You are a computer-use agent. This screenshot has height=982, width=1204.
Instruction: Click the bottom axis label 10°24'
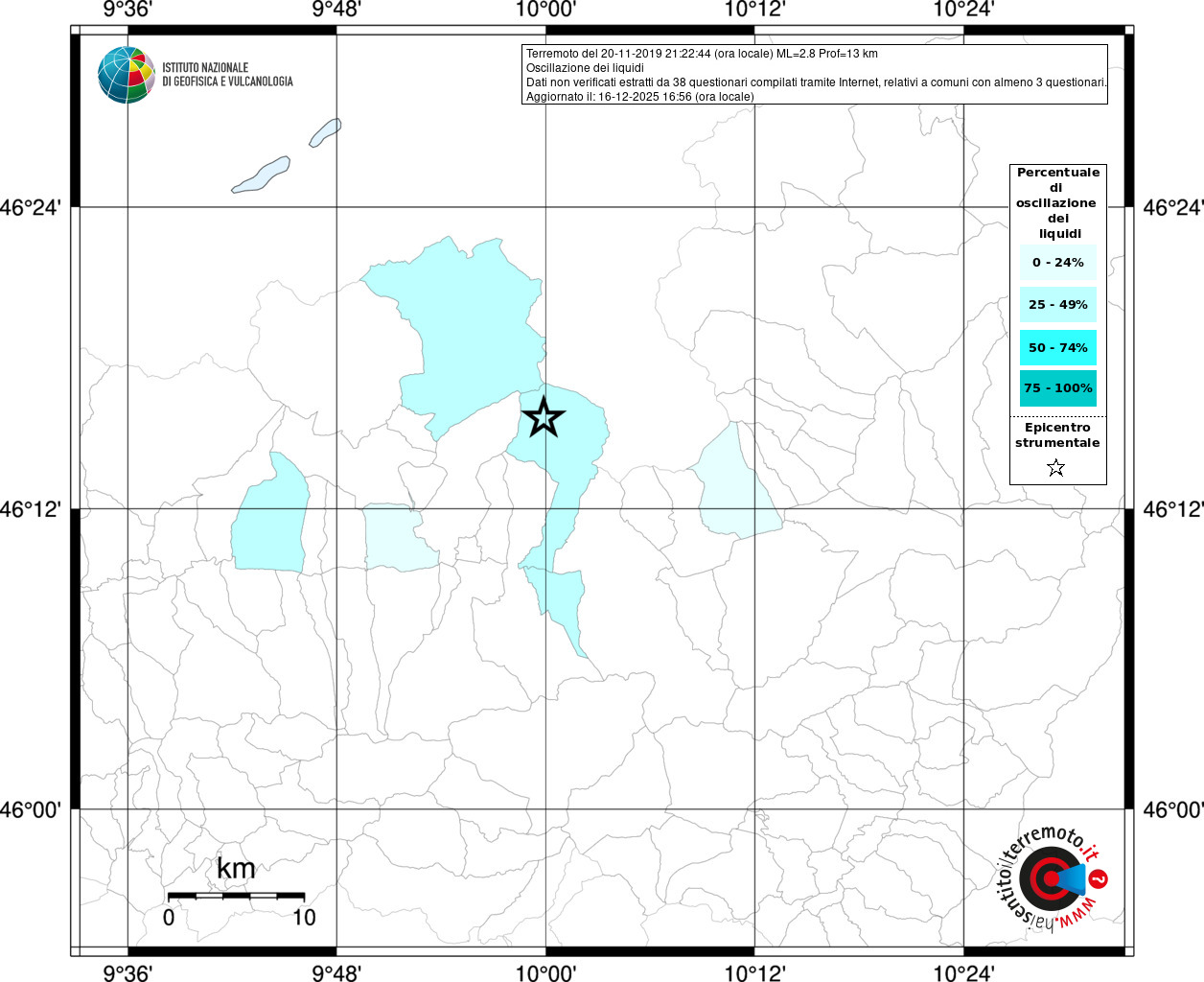963,973
